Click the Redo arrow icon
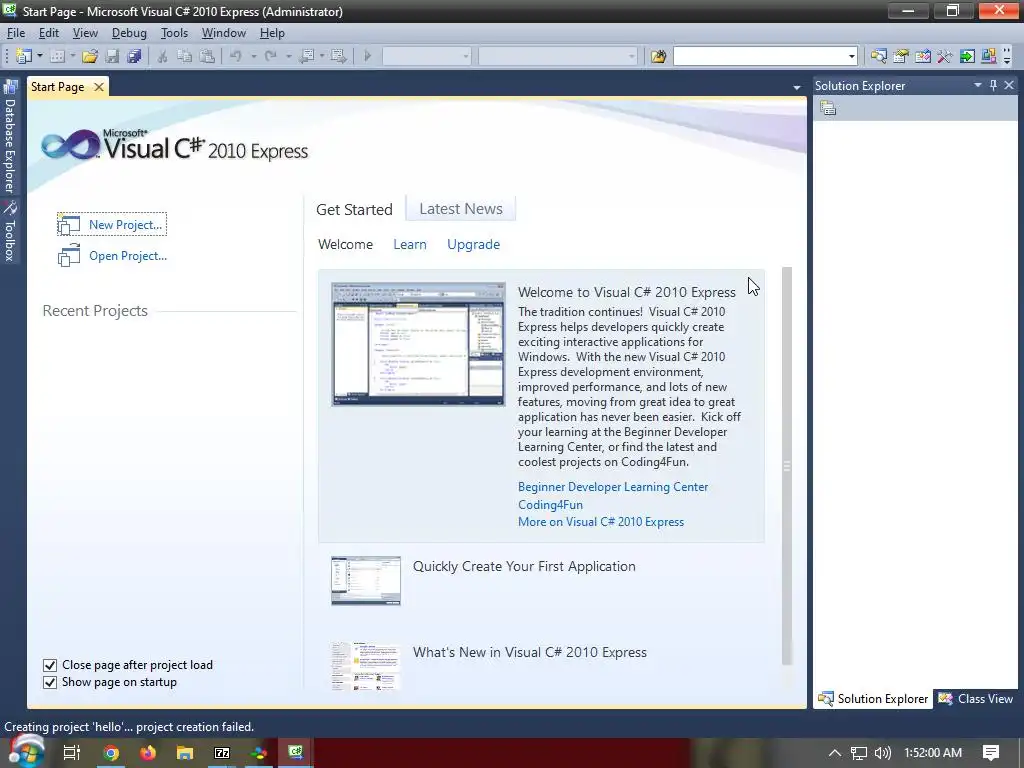 coord(271,56)
